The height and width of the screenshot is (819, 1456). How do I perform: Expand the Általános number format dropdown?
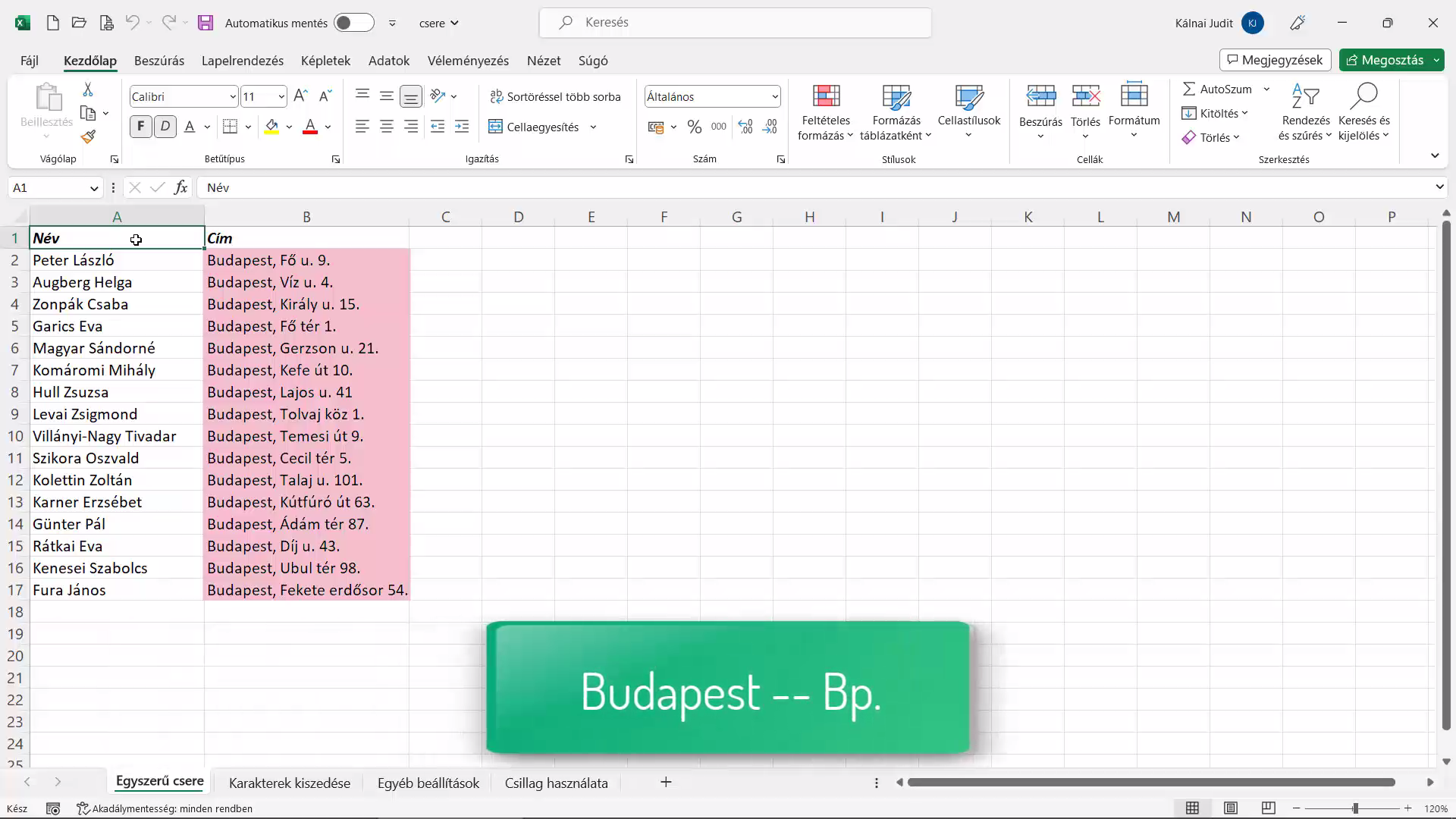[774, 96]
